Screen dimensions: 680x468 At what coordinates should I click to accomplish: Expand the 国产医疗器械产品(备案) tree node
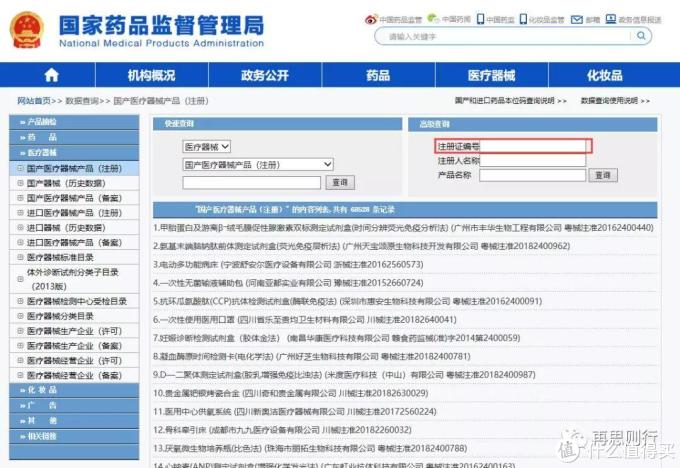point(20,198)
